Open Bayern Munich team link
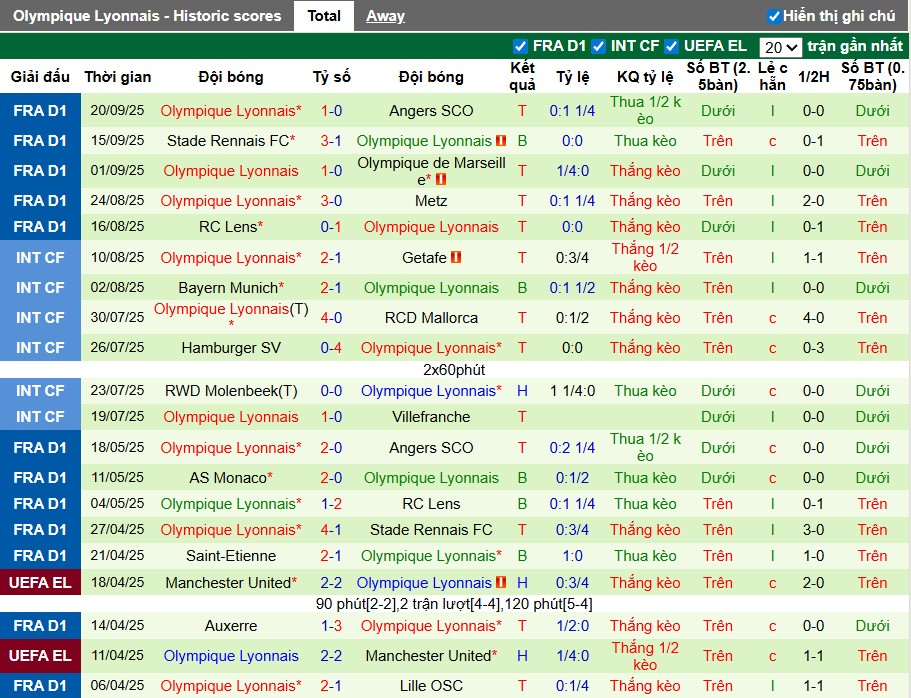 [228, 288]
